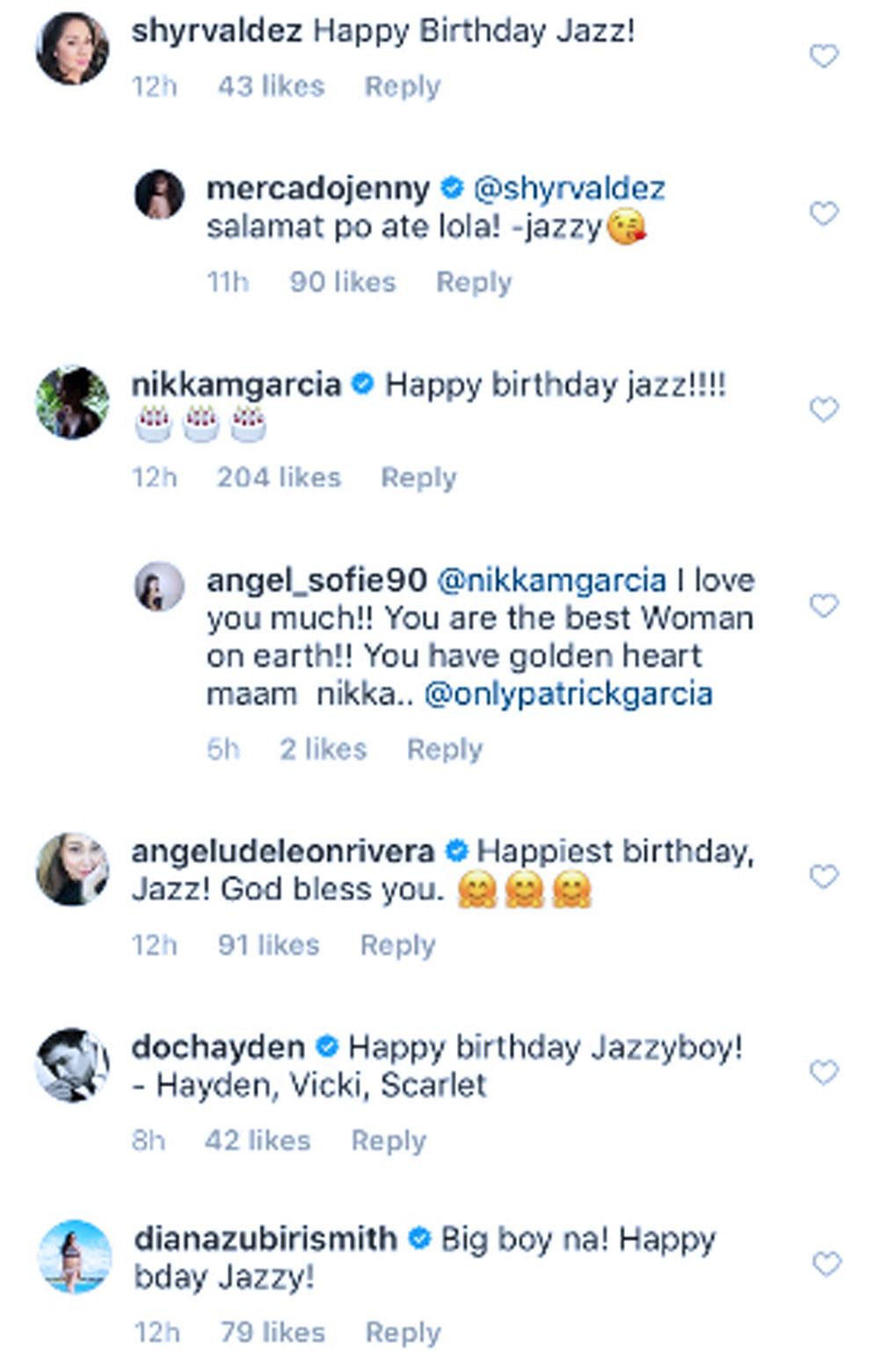
Task: Open the @nikkamgarcia mention link
Action: click(x=551, y=580)
